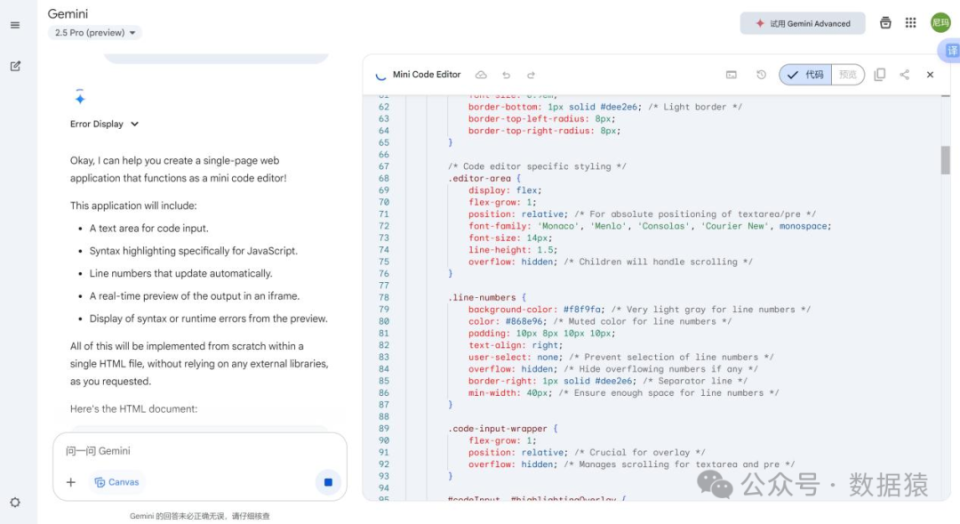960x524 pixels.
Task: Show canvas version history
Action: pos(761,75)
